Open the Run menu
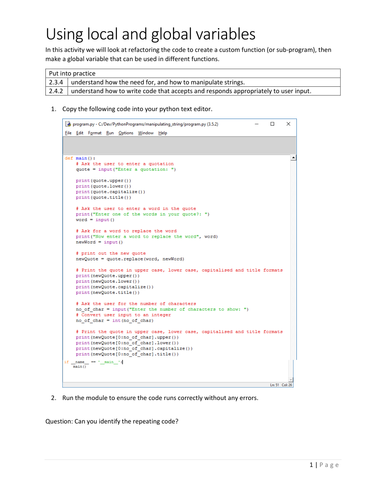386x500 pixels. [110, 133]
